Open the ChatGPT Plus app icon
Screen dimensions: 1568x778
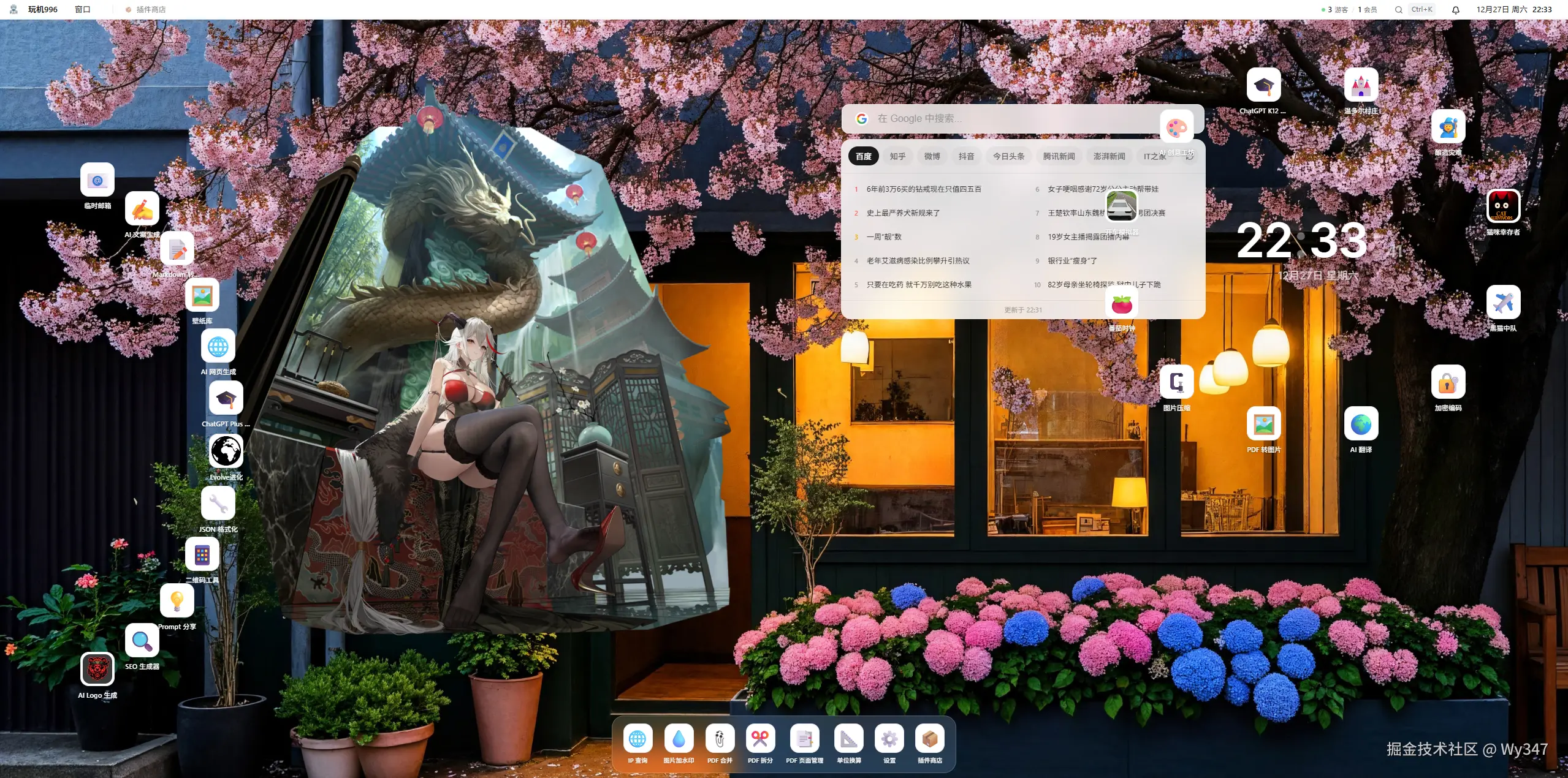tap(226, 398)
